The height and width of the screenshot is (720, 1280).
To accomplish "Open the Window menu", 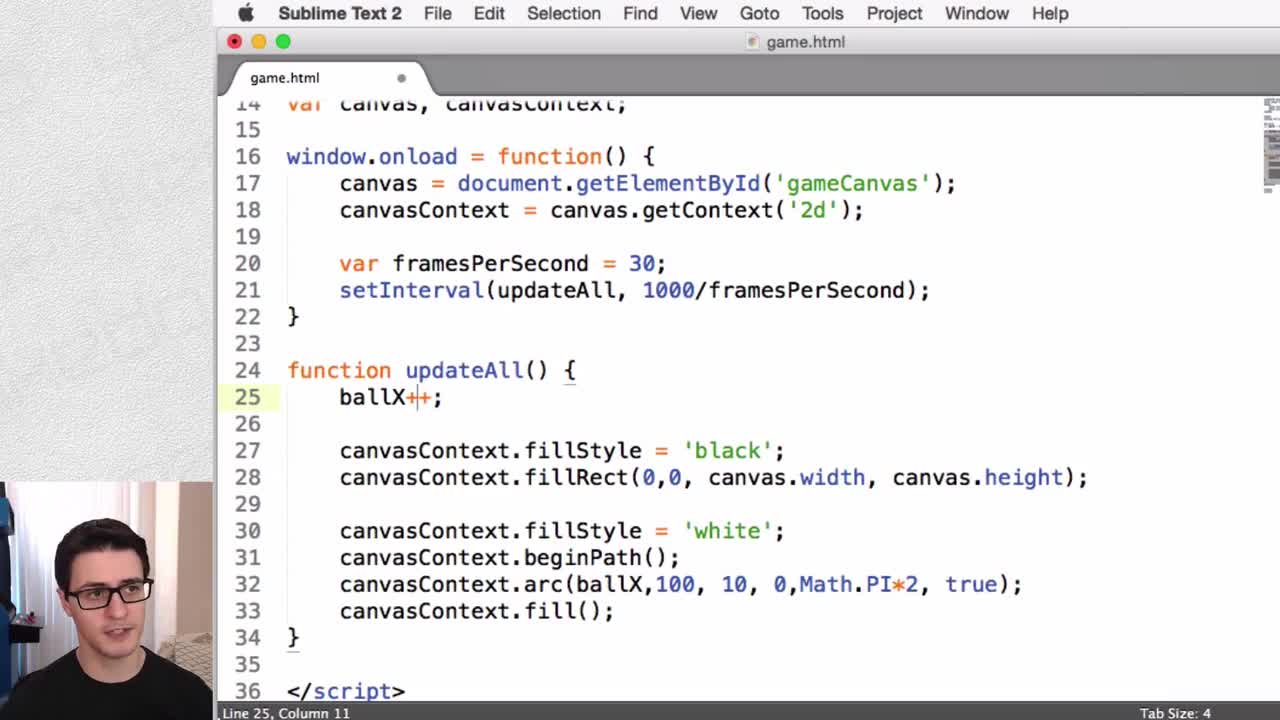I will point(977,13).
